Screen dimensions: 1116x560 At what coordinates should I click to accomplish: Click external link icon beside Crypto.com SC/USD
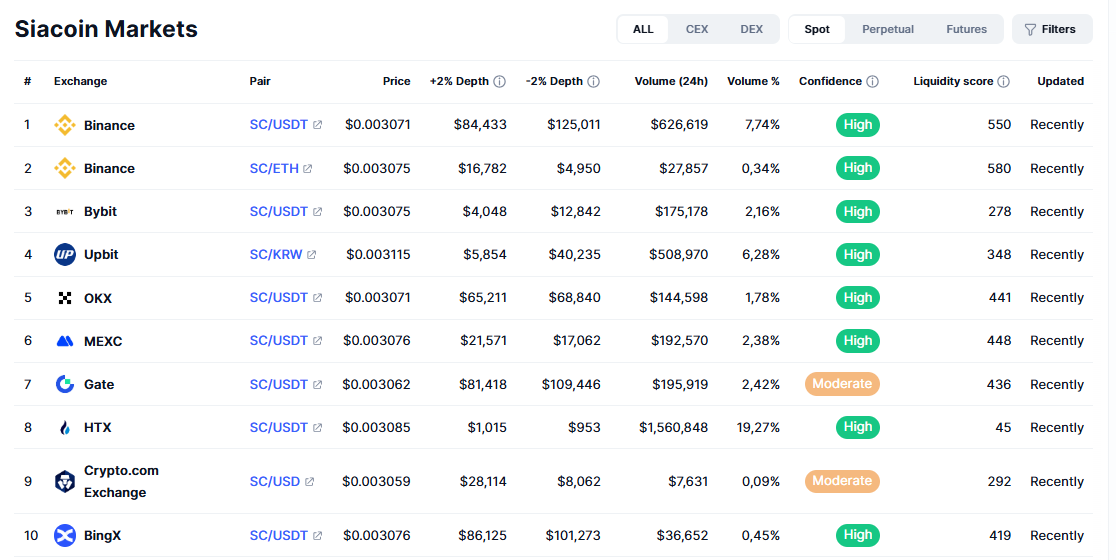(x=310, y=482)
